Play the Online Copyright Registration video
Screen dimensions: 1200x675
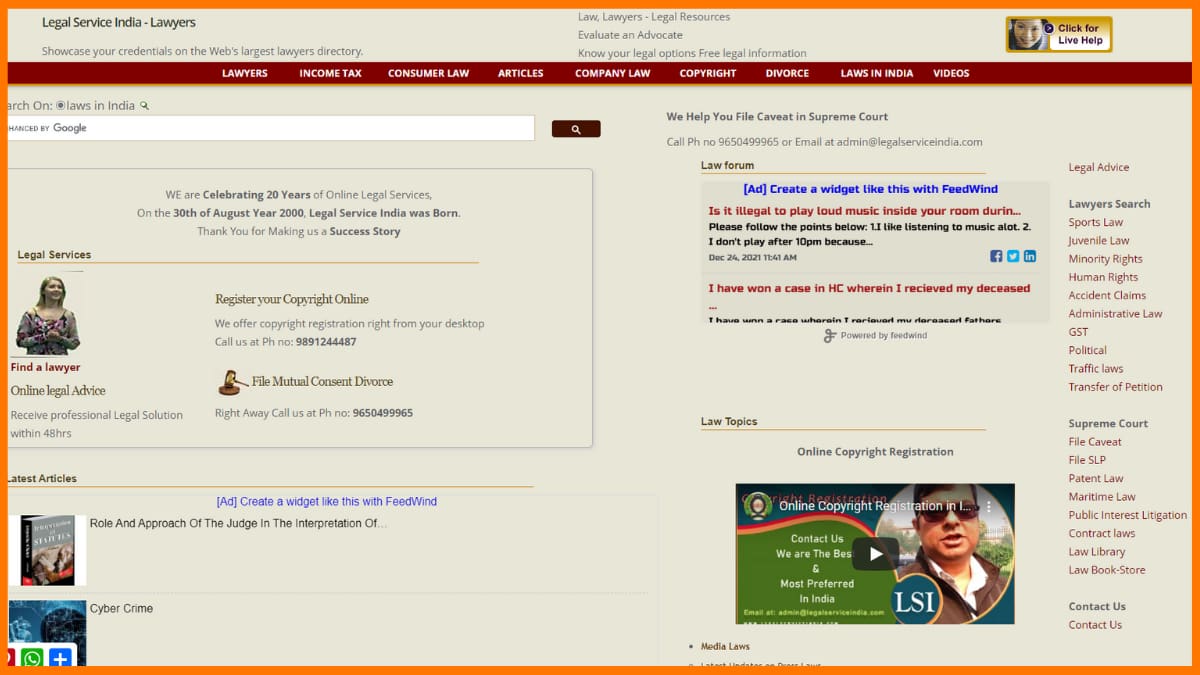click(875, 553)
